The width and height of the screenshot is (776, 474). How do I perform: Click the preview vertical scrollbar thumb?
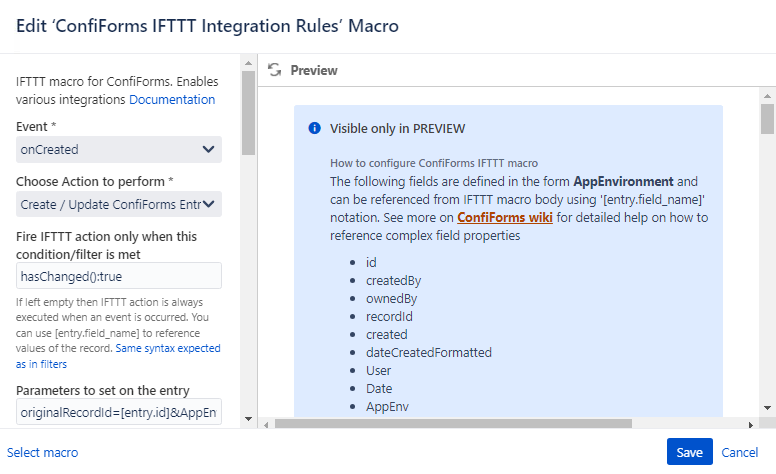point(767,119)
